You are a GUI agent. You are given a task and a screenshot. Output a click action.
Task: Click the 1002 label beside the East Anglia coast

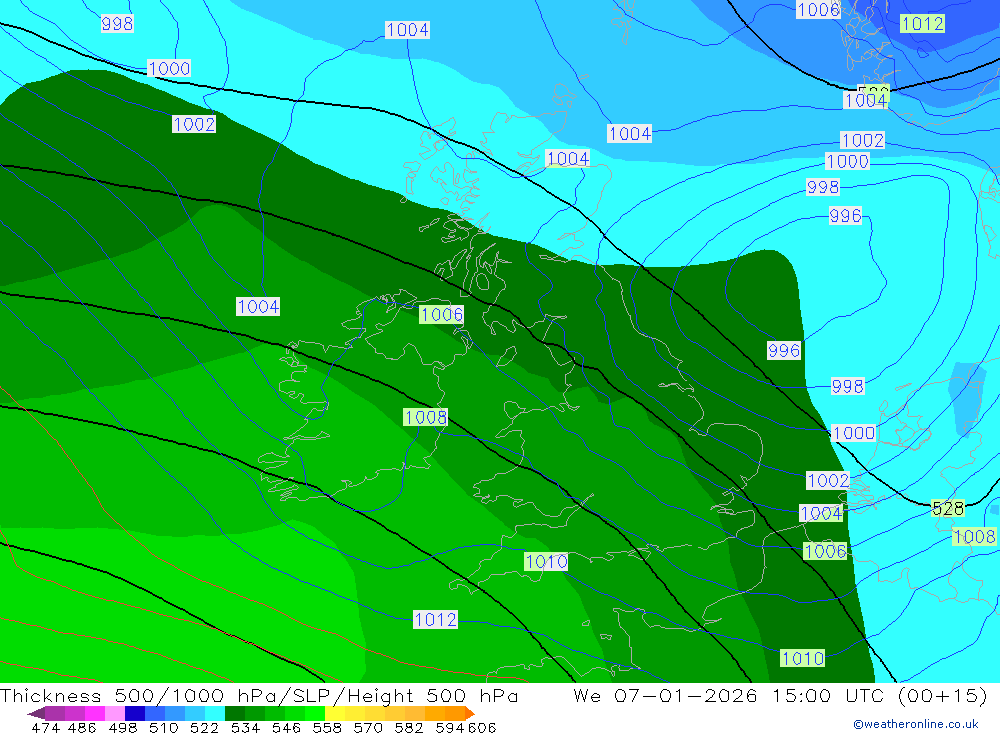(x=828, y=480)
